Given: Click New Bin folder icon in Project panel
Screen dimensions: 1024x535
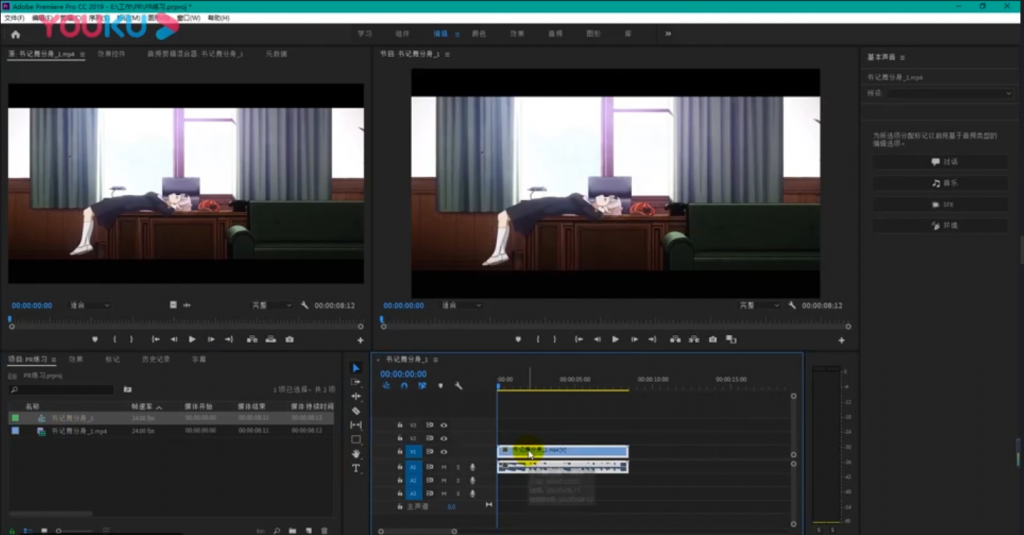Looking at the screenshot, I should coord(293,530).
